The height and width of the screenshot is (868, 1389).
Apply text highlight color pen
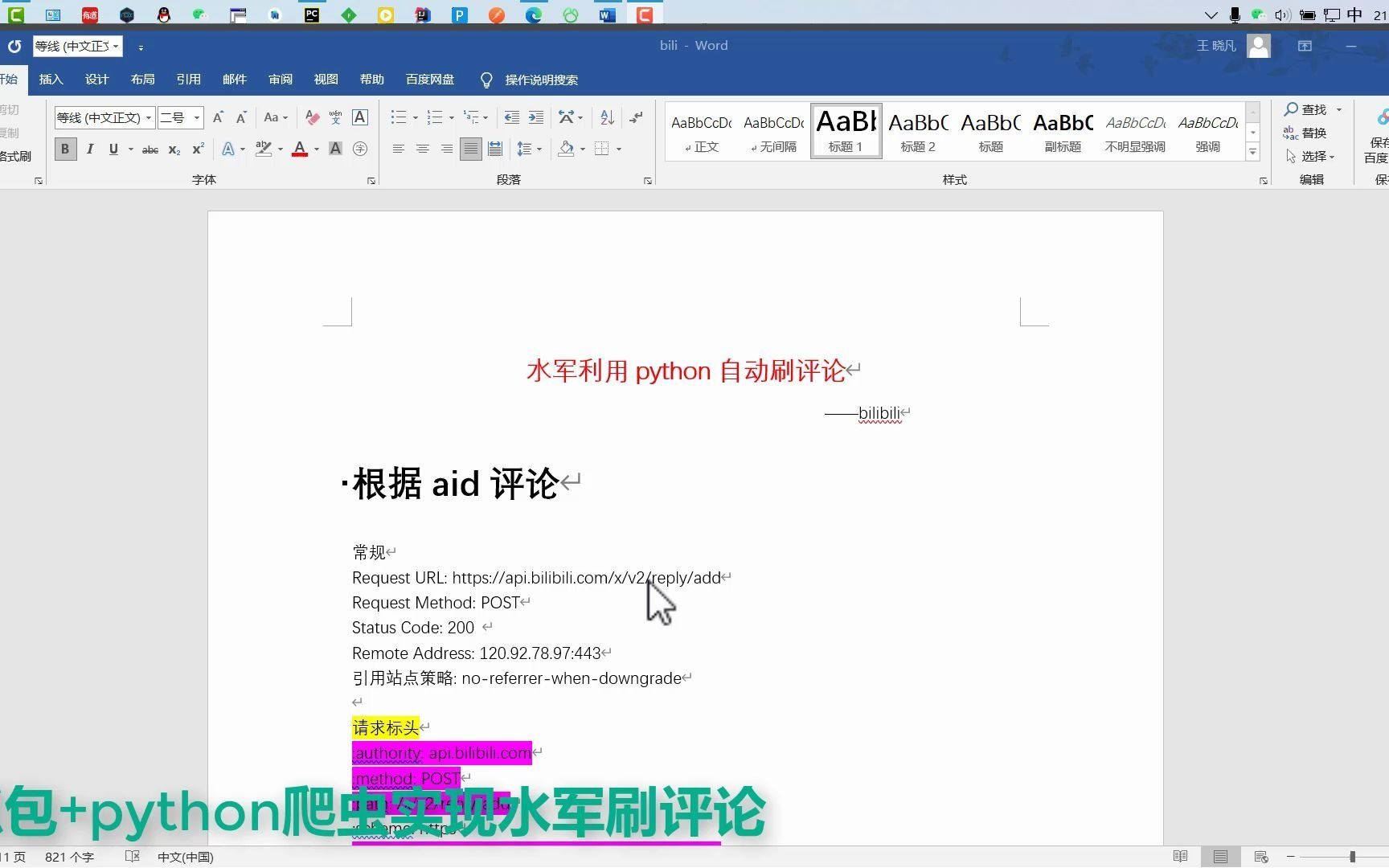[263, 149]
